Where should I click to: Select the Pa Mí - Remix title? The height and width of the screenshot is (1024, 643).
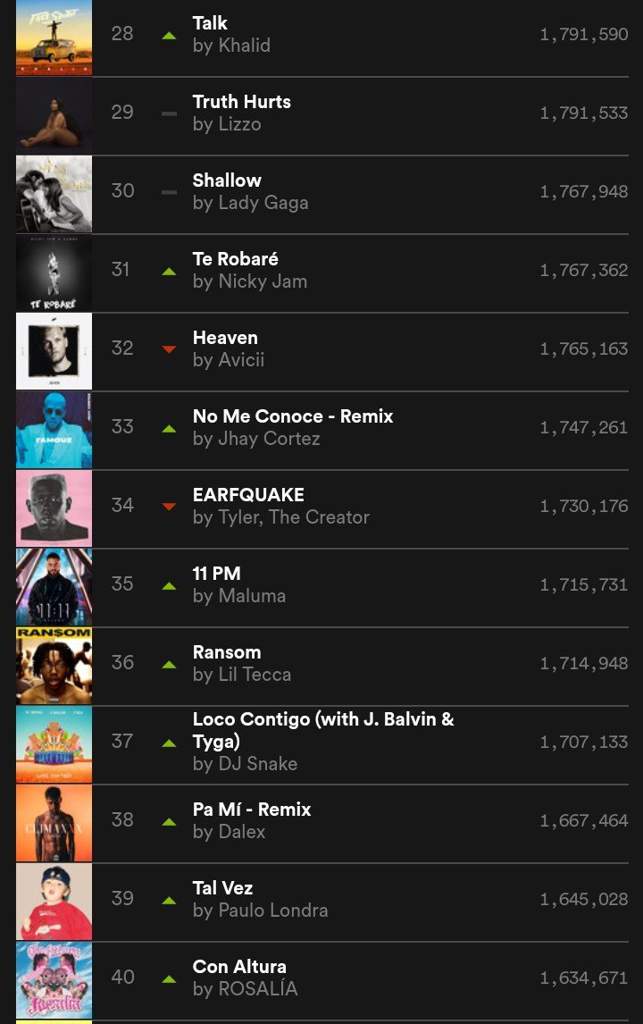(252, 809)
